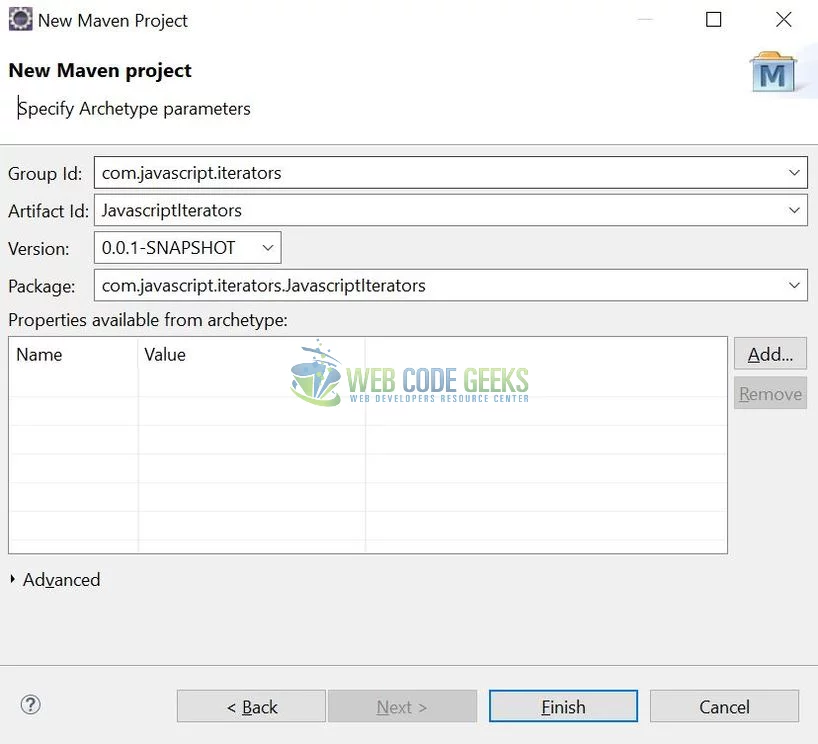The height and width of the screenshot is (744, 818).
Task: Click the 'Package:' label
Action: pyautogui.click(x=42, y=286)
